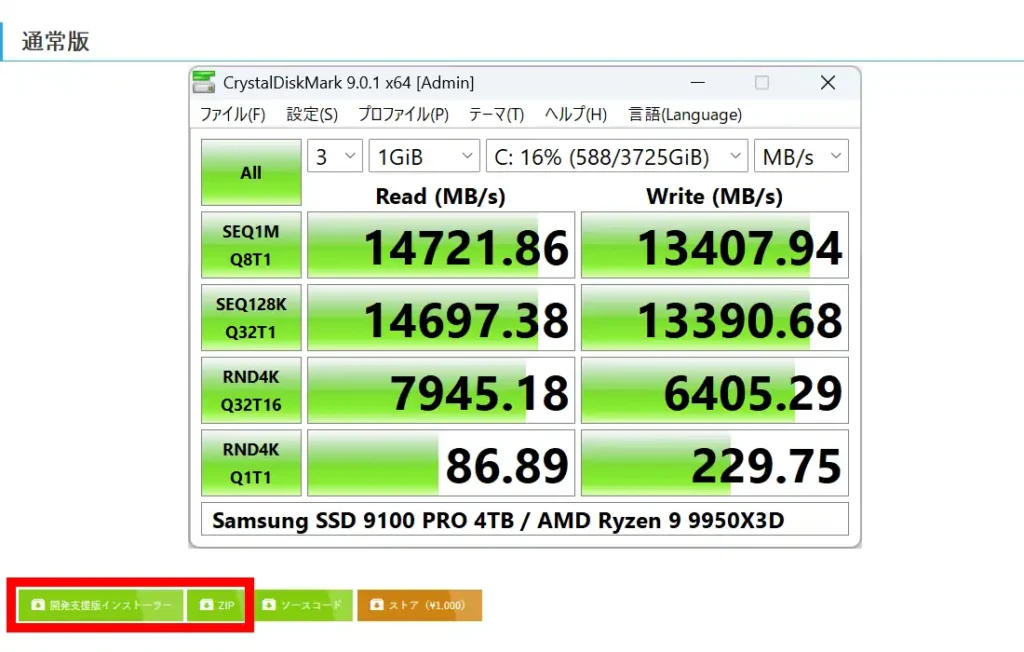
Task: Start the RND4K Q1T1 test
Action: pos(250,463)
